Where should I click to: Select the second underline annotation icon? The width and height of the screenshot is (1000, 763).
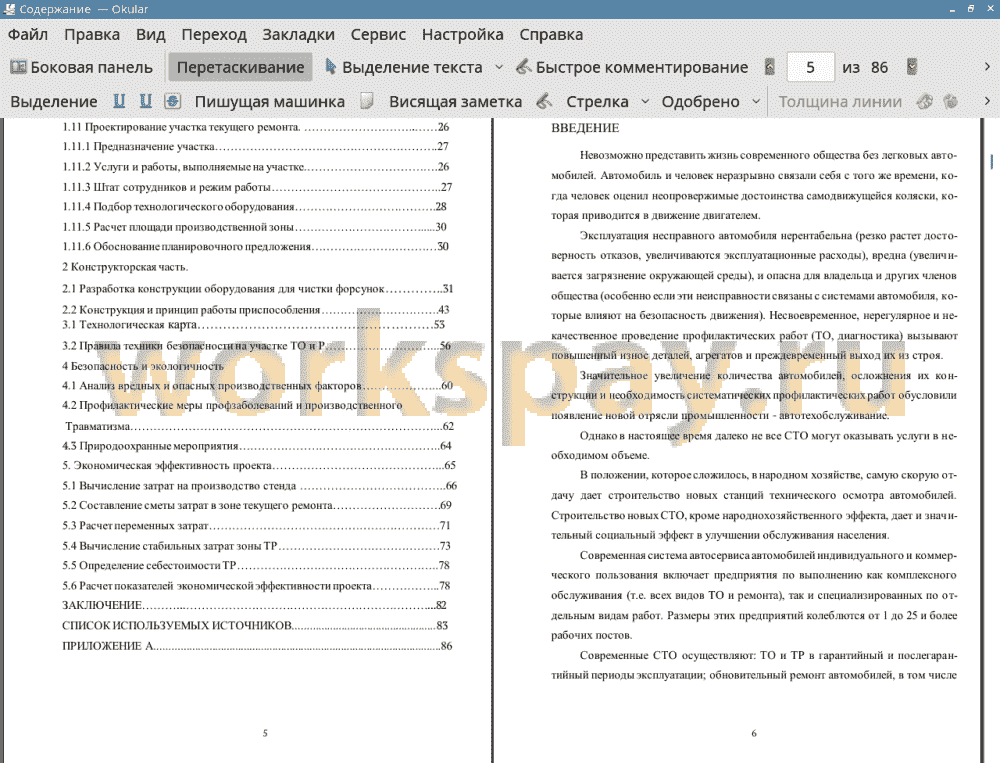(x=145, y=101)
